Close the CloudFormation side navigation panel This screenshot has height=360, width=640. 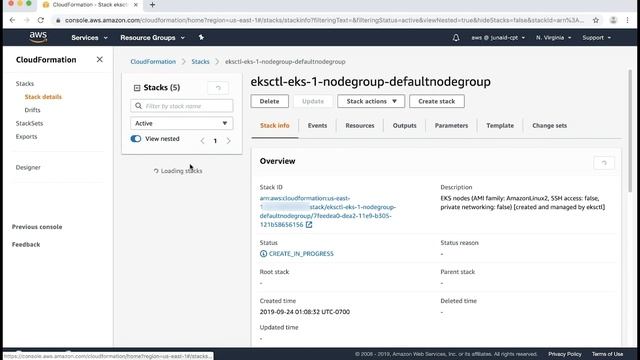[x=100, y=60]
